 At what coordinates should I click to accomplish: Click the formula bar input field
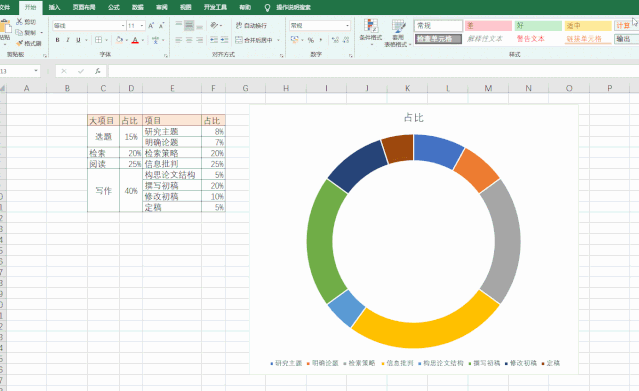tap(373, 71)
